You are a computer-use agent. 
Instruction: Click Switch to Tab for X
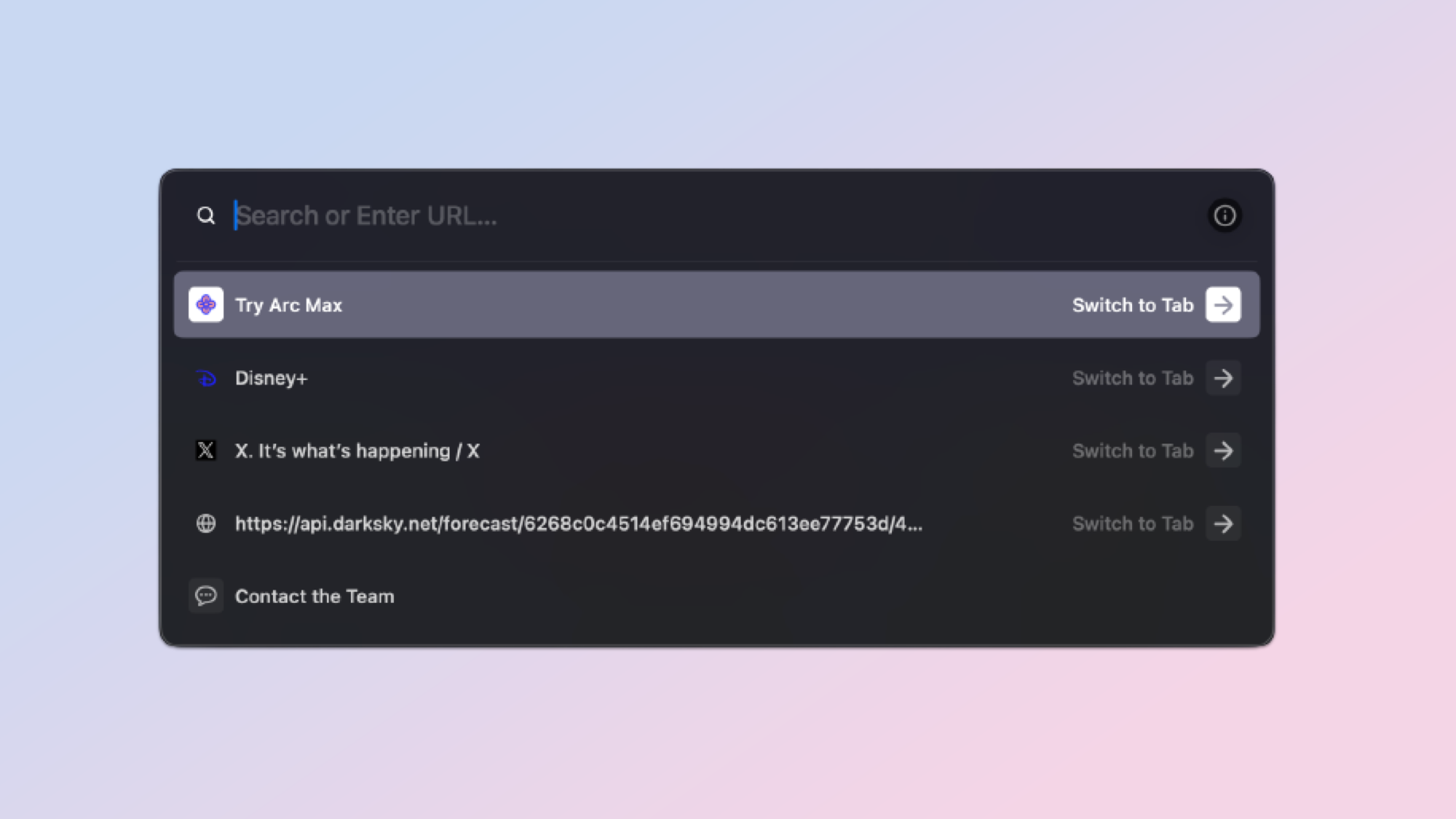(x=1133, y=451)
